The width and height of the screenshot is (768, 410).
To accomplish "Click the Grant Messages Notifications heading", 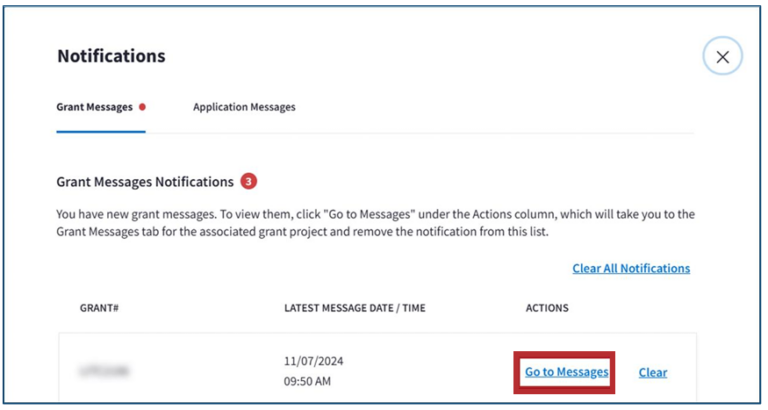I will coord(145,182).
